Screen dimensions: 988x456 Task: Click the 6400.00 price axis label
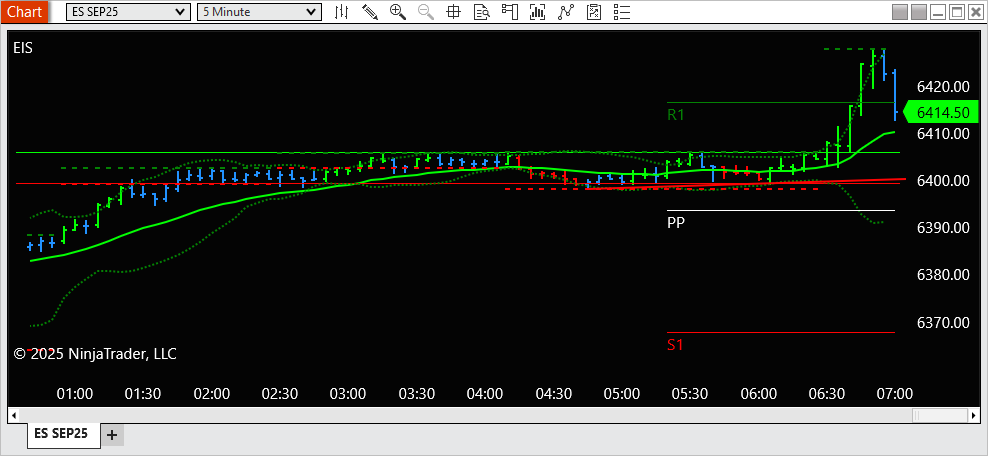click(943, 181)
